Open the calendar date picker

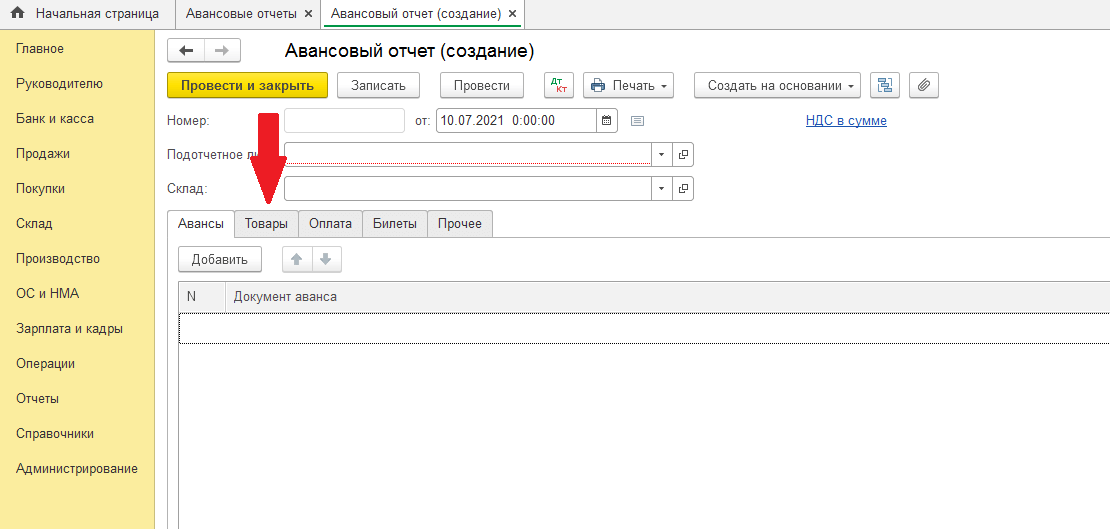point(607,121)
